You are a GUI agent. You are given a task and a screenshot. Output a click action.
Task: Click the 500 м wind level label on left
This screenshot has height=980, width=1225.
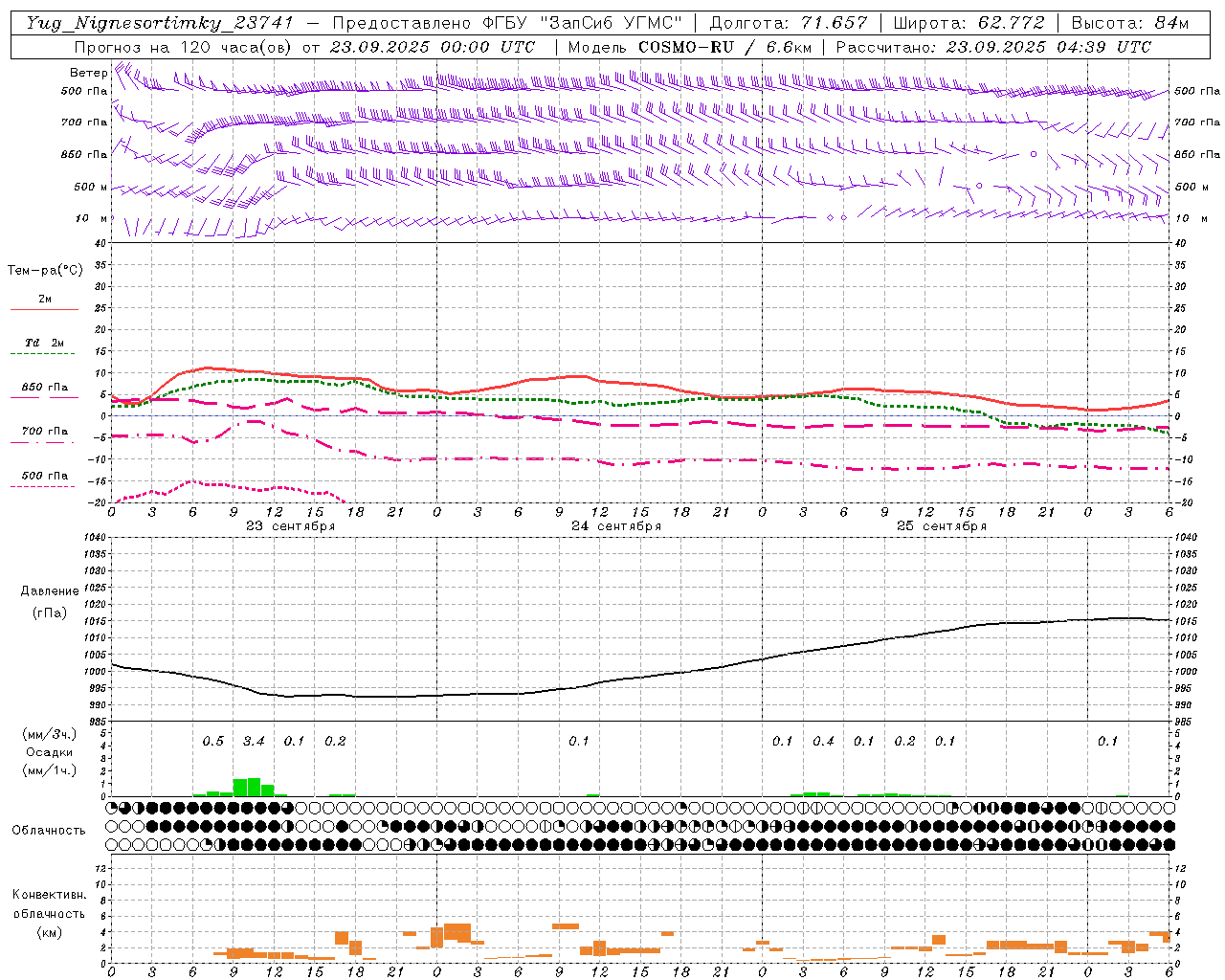(x=91, y=188)
